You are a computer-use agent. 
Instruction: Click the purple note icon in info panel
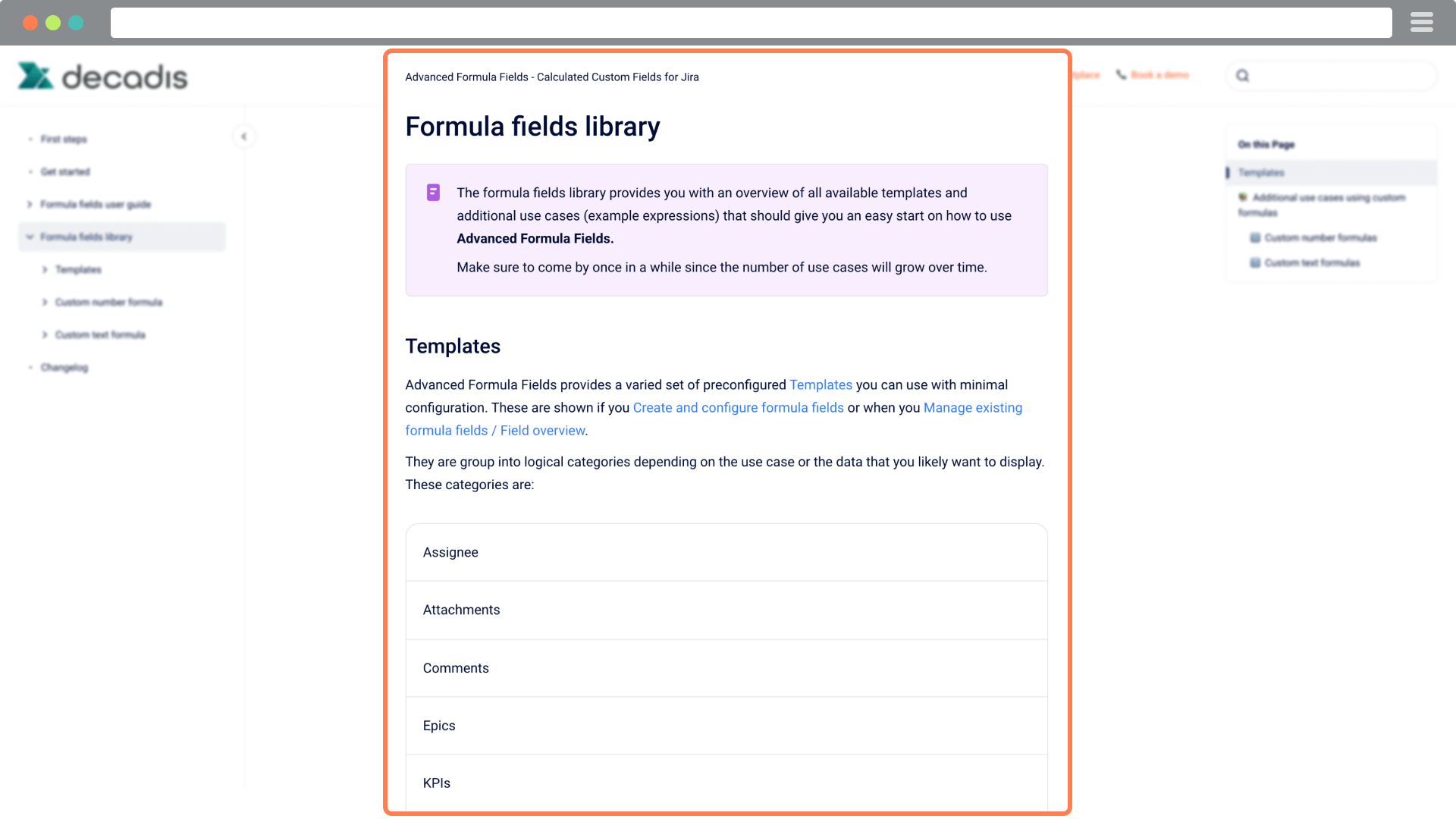coord(433,193)
